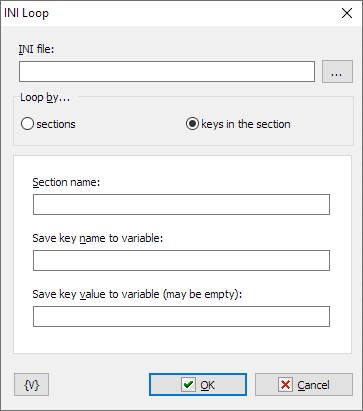Confirm the dialog with the OK button
Image resolution: width=363 pixels, height=411 pixels.
[198, 385]
